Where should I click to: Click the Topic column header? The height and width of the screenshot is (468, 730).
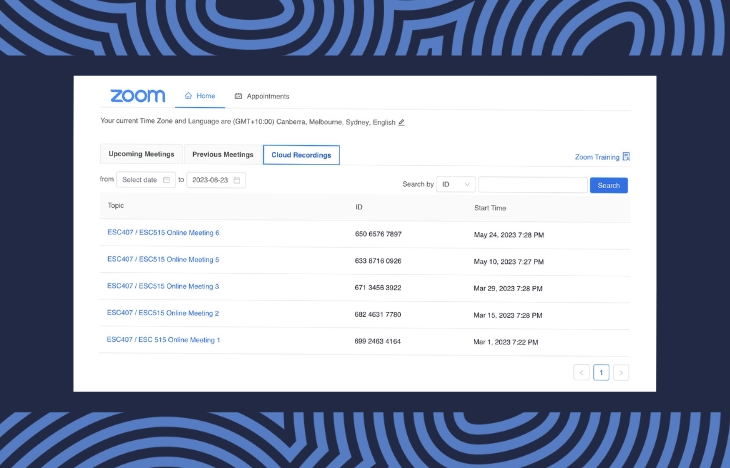(x=116, y=205)
